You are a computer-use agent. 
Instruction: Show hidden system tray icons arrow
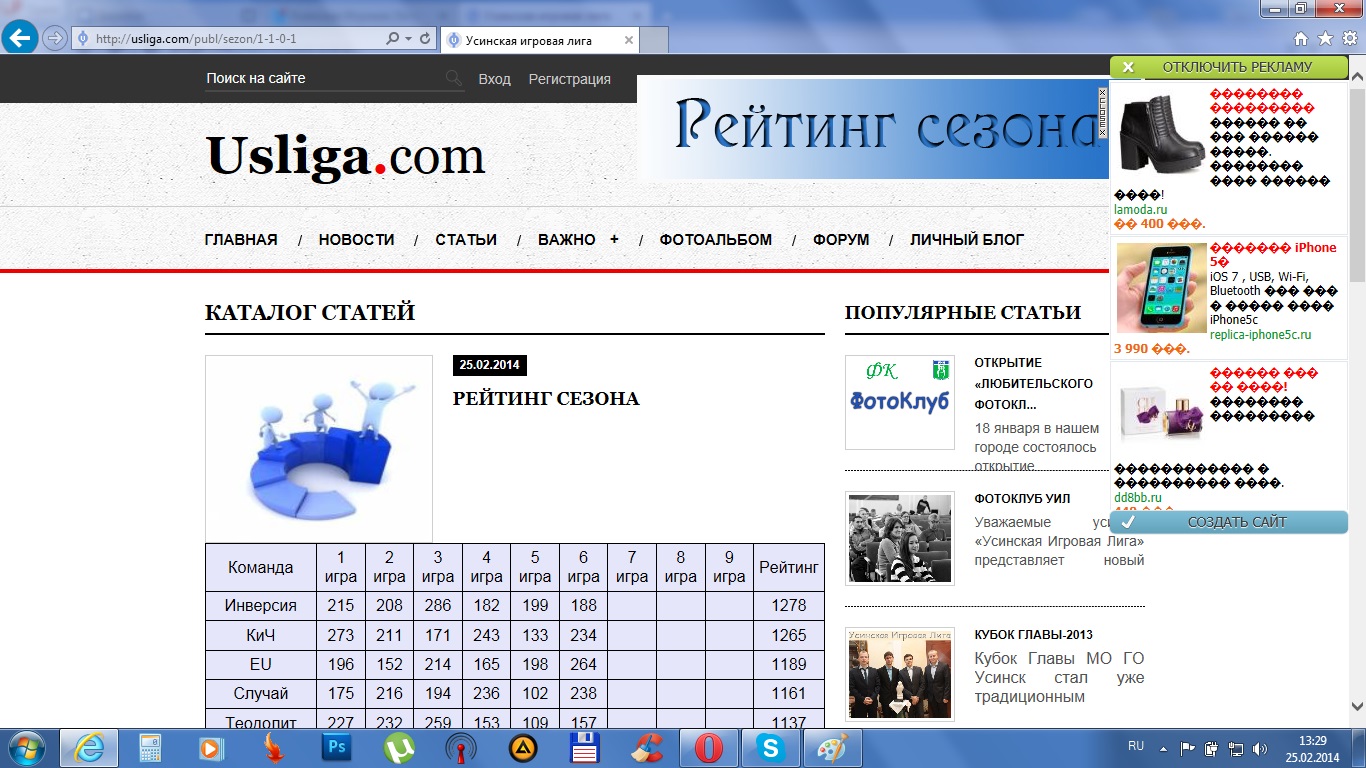tap(1163, 747)
